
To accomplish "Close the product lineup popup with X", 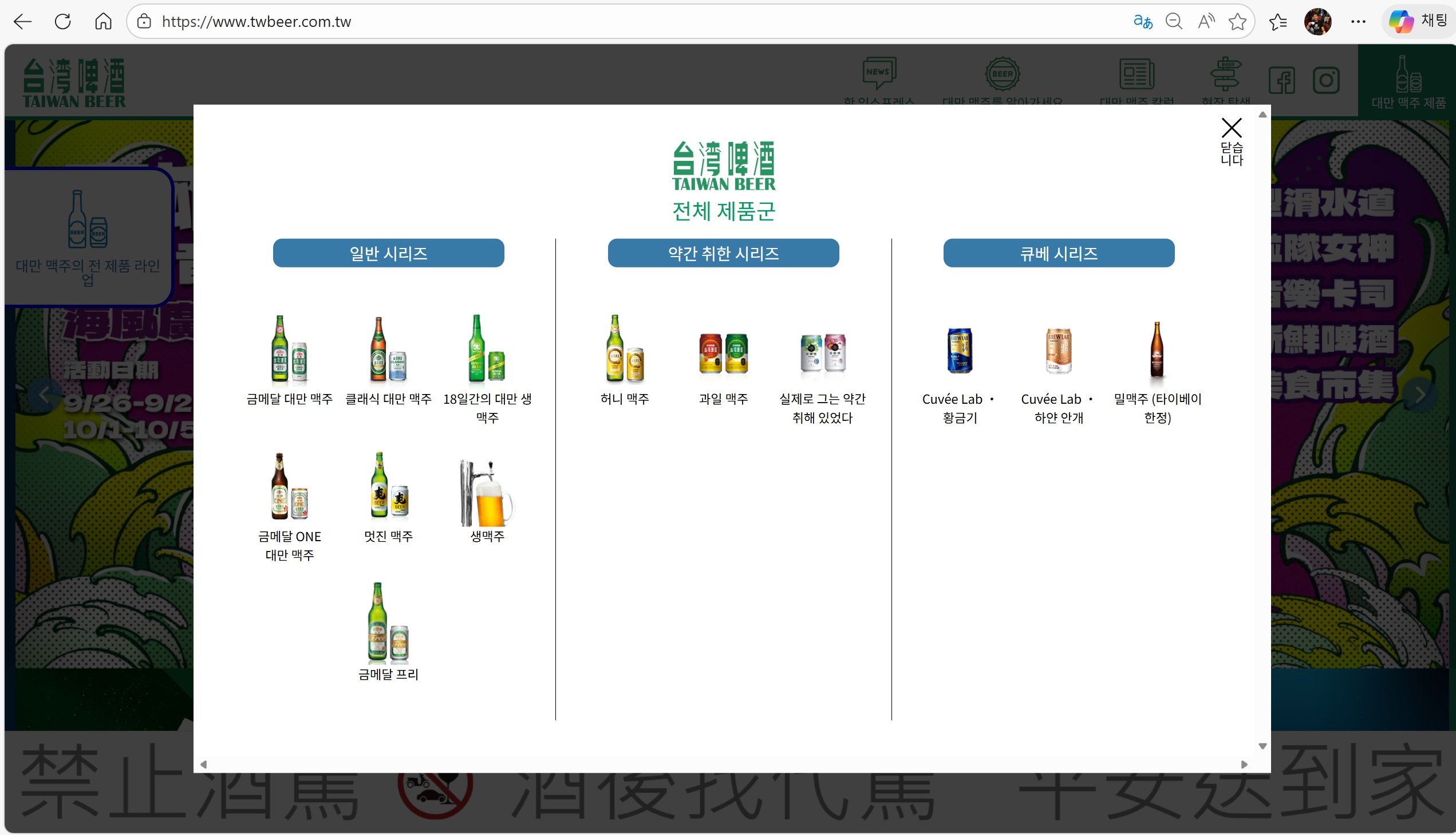I will (x=1231, y=128).
